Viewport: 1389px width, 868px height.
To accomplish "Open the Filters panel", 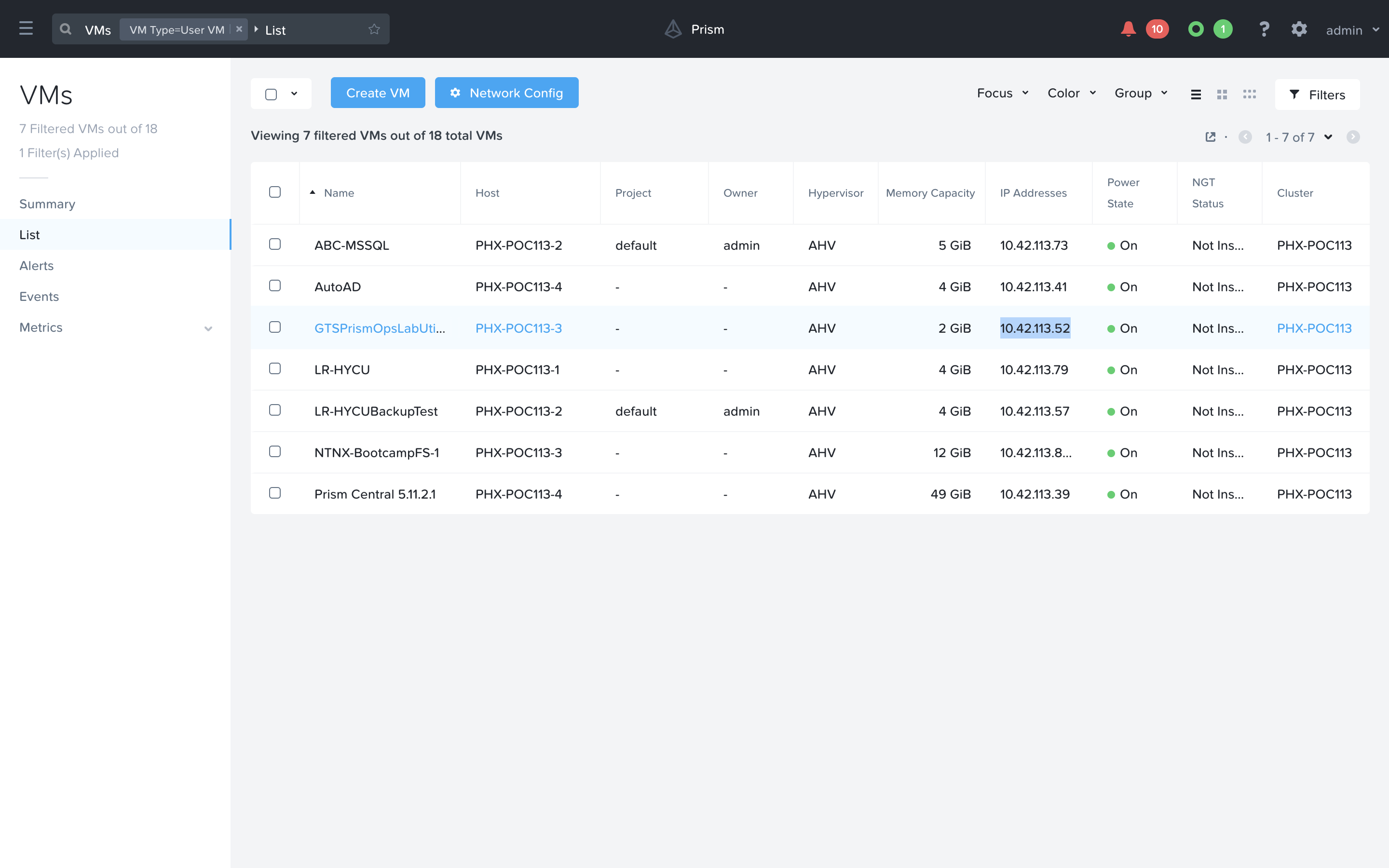I will (x=1317, y=95).
